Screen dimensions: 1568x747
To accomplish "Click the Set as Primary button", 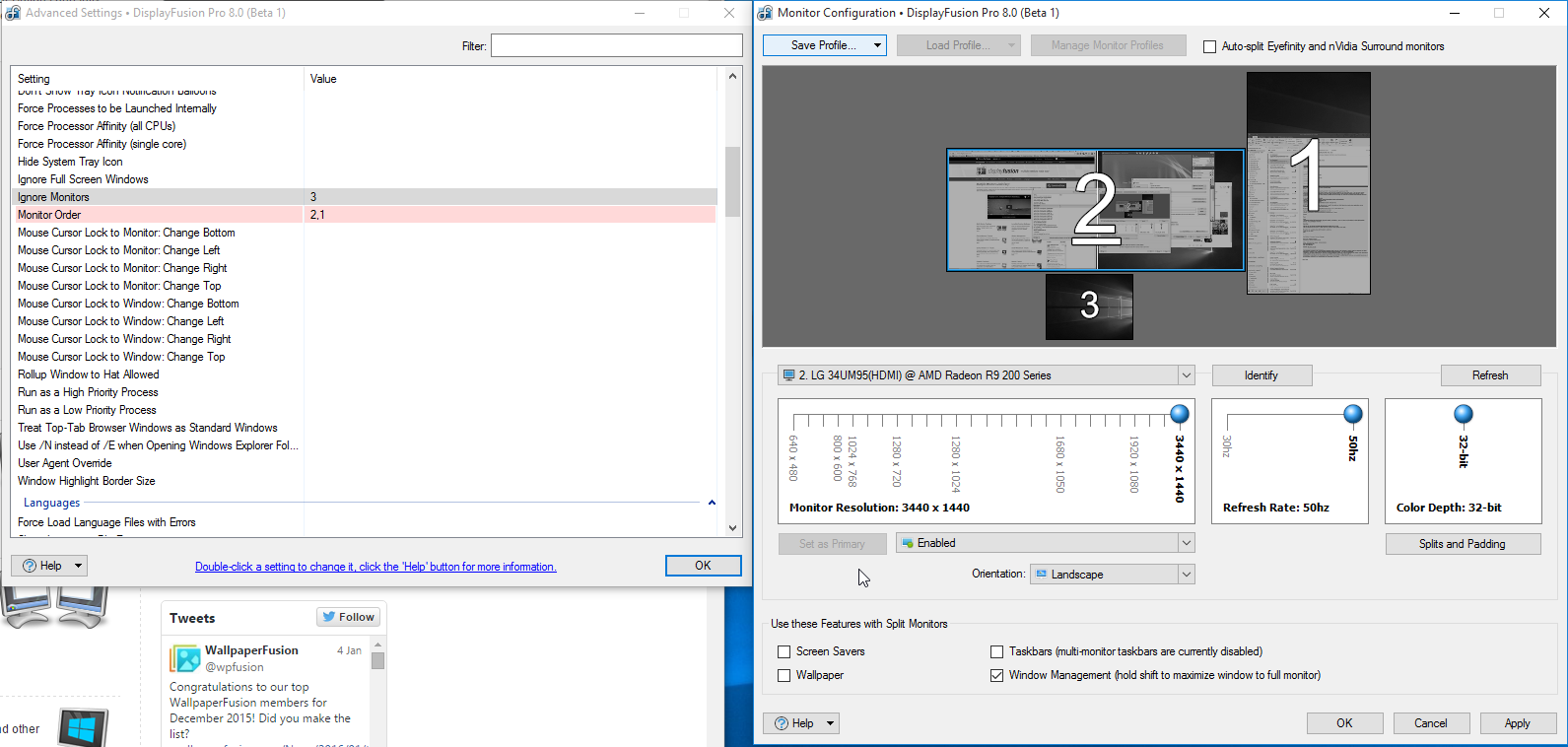I will [x=832, y=544].
